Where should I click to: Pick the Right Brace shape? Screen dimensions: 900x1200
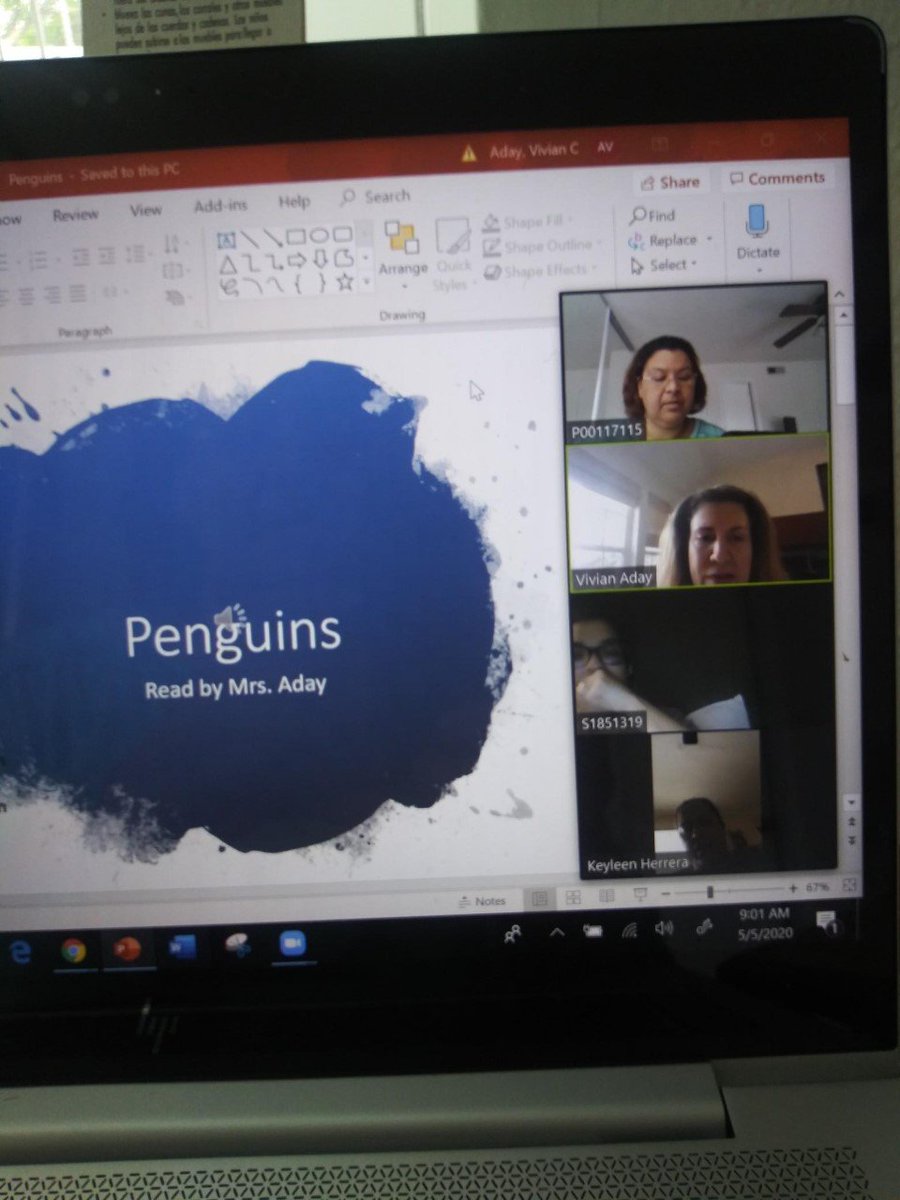321,283
